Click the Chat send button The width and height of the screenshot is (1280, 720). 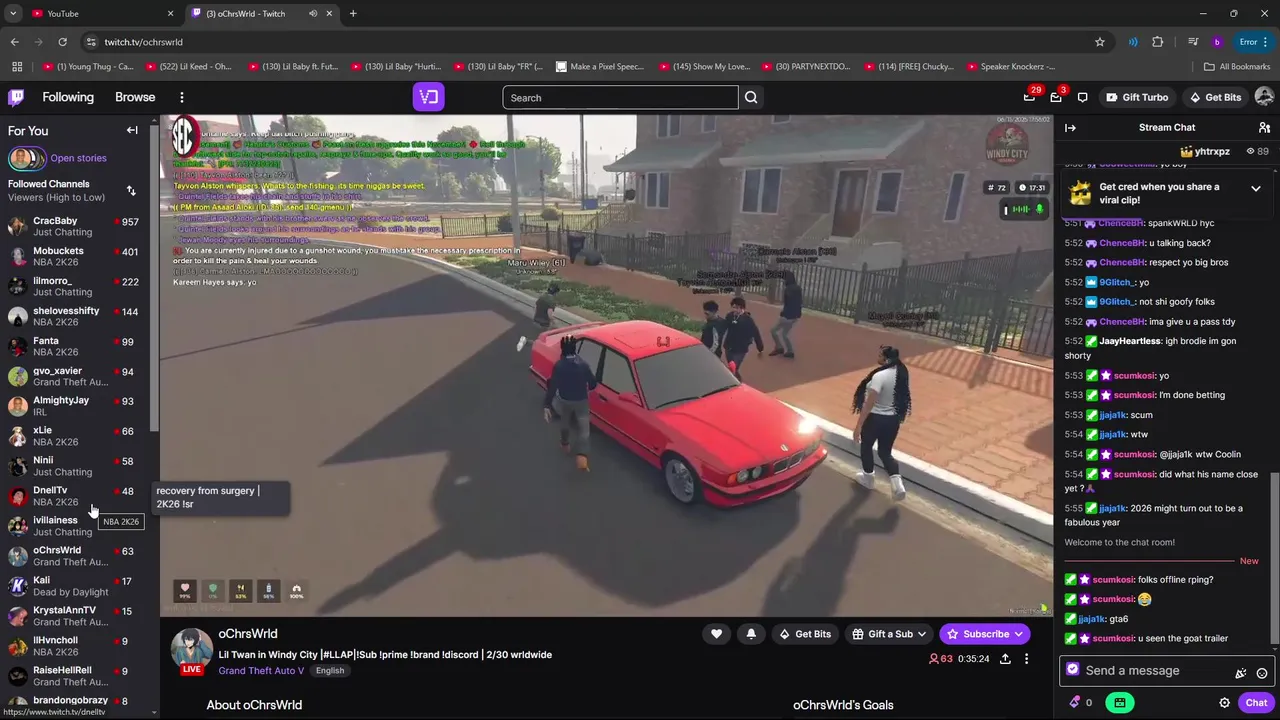[1256, 702]
